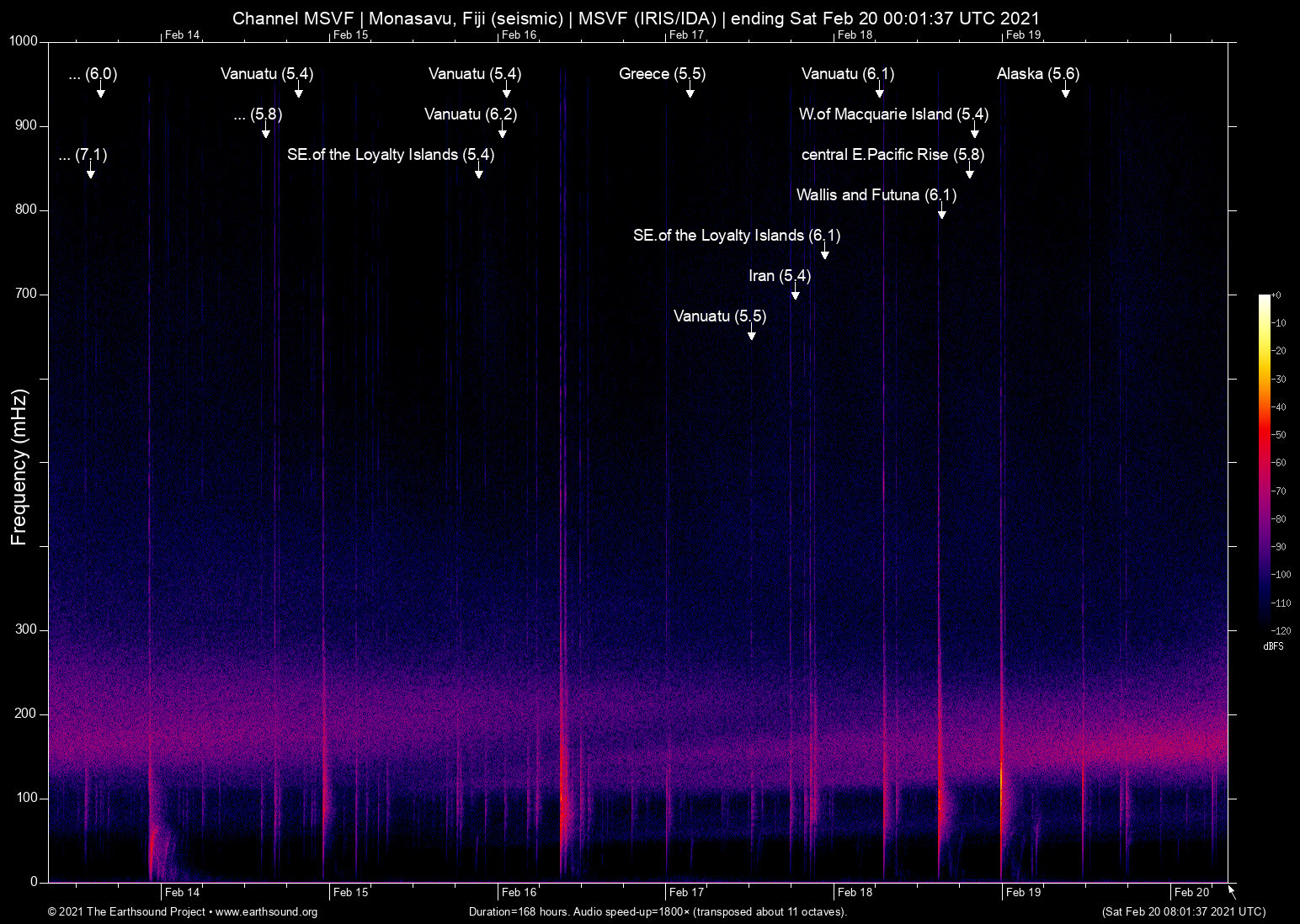Click the arrow beneath W.of Macquarie Island (5.4)
This screenshot has height=924, width=1300.
[x=974, y=130]
